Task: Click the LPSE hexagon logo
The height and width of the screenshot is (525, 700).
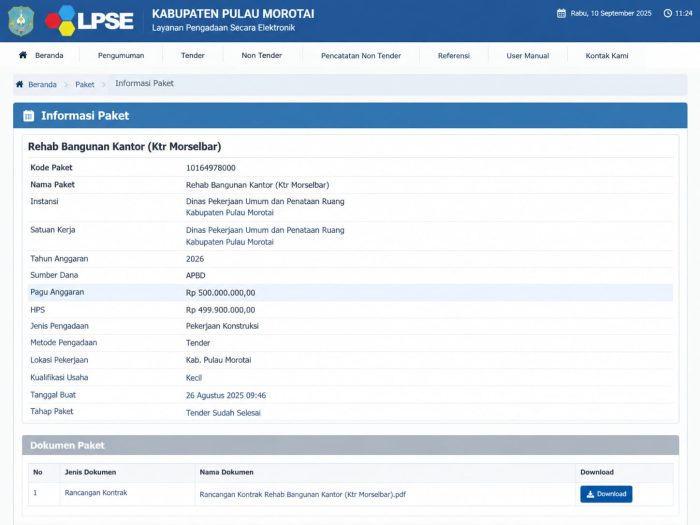Action: click(x=89, y=21)
